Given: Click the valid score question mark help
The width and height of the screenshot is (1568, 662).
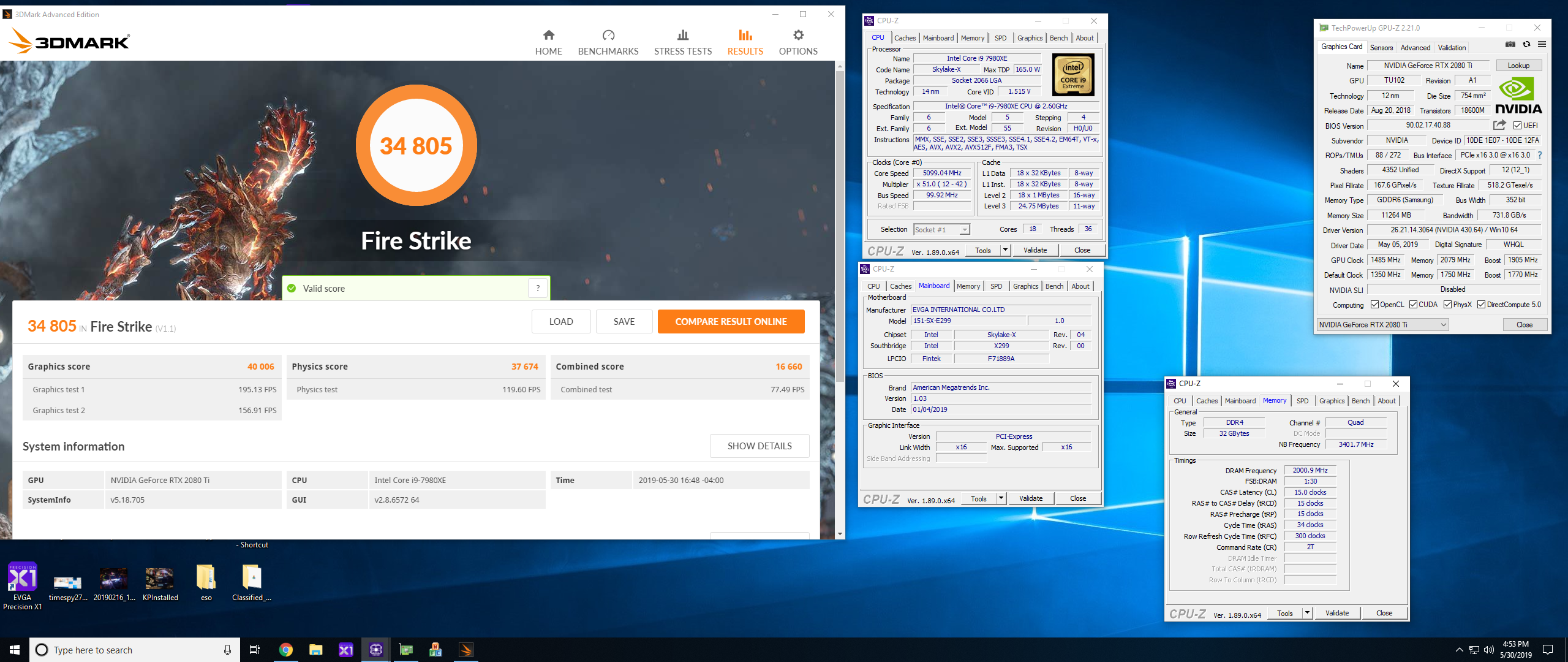Looking at the screenshot, I should click(538, 288).
